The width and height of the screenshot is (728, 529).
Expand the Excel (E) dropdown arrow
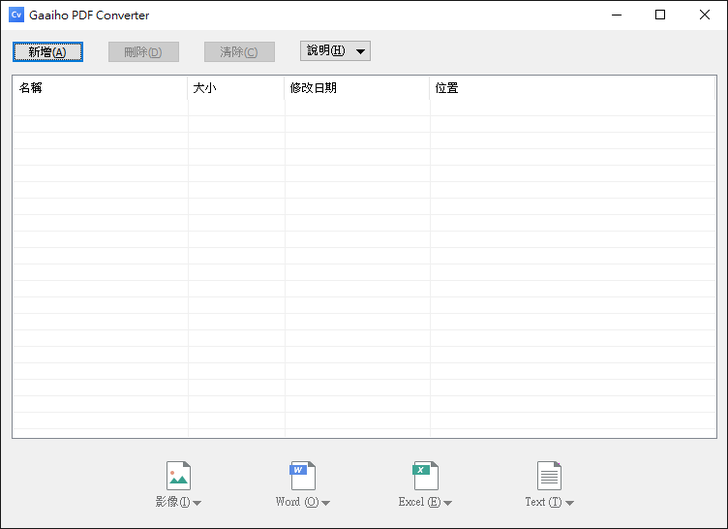click(448, 503)
